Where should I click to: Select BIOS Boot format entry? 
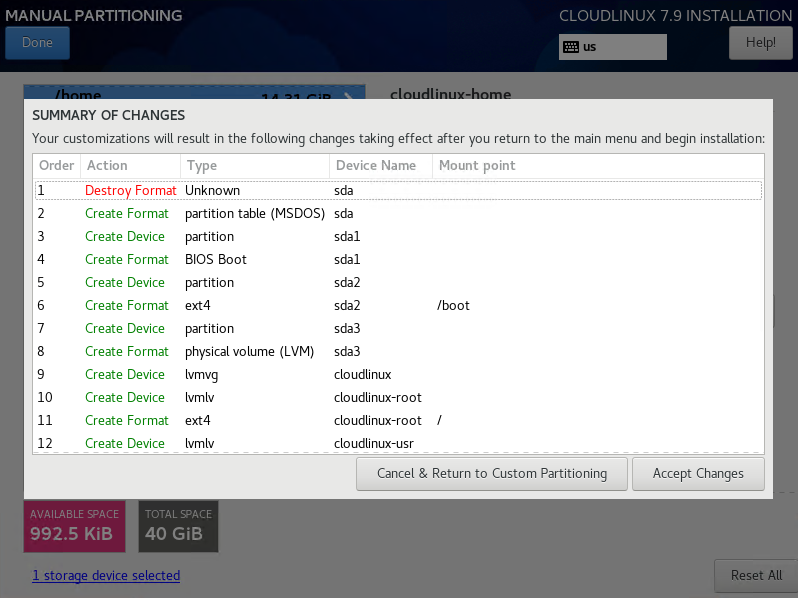[216, 260]
